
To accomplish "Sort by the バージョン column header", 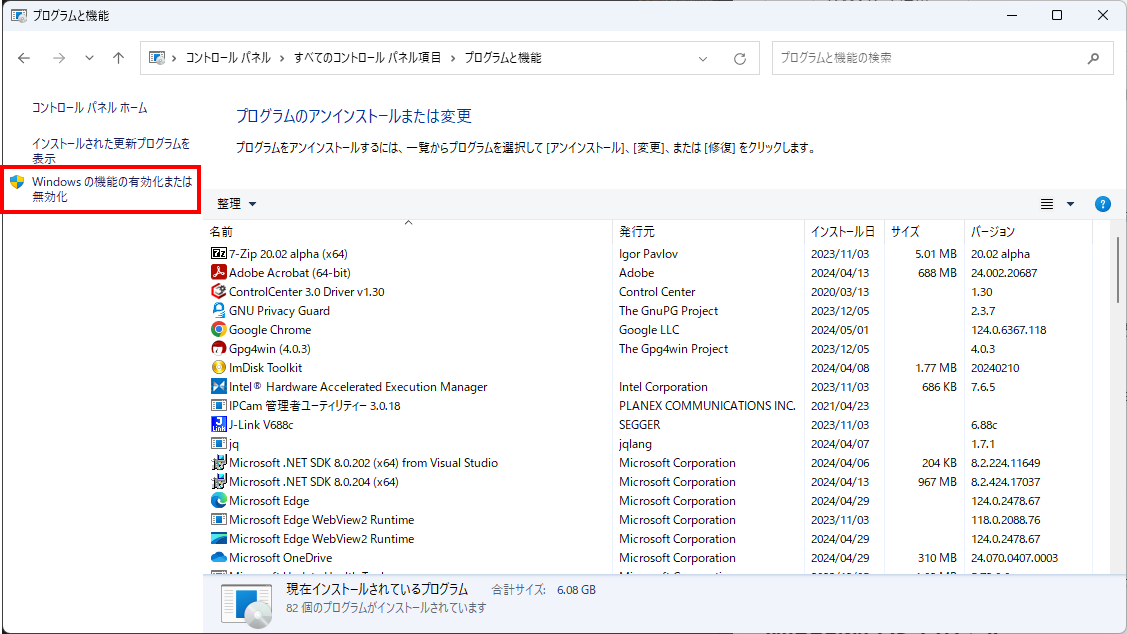I will coord(1028,231).
